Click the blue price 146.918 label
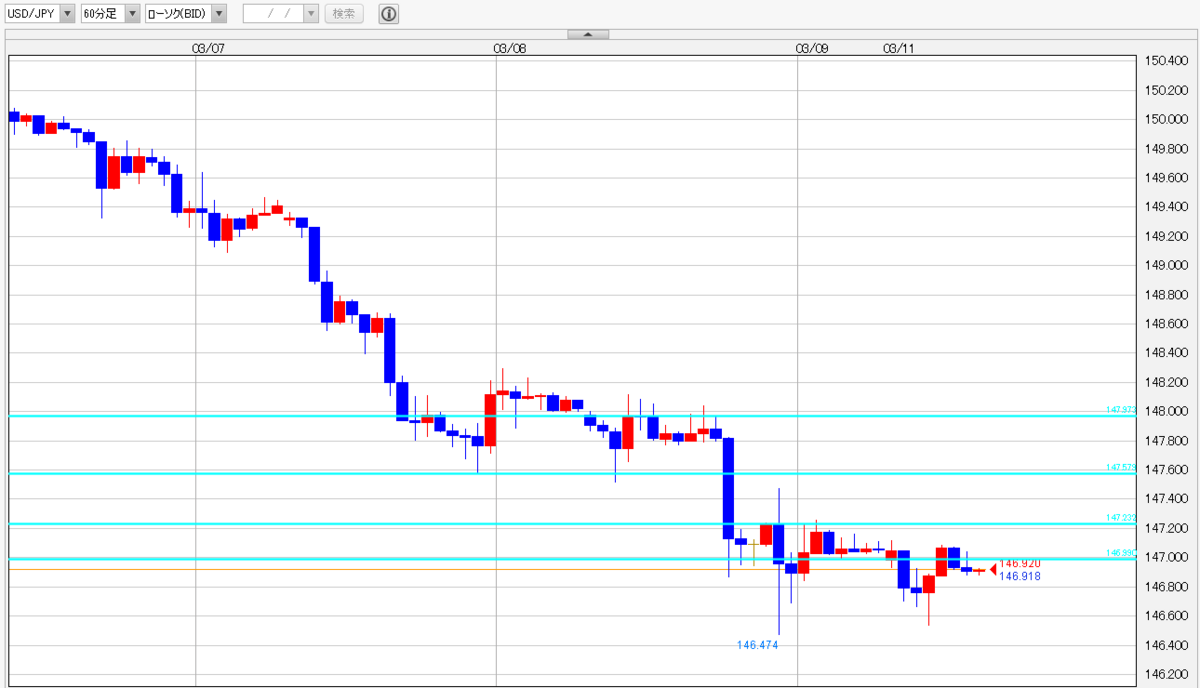Image resolution: width=1200 pixels, height=688 pixels. pyautogui.click(x=1020, y=576)
